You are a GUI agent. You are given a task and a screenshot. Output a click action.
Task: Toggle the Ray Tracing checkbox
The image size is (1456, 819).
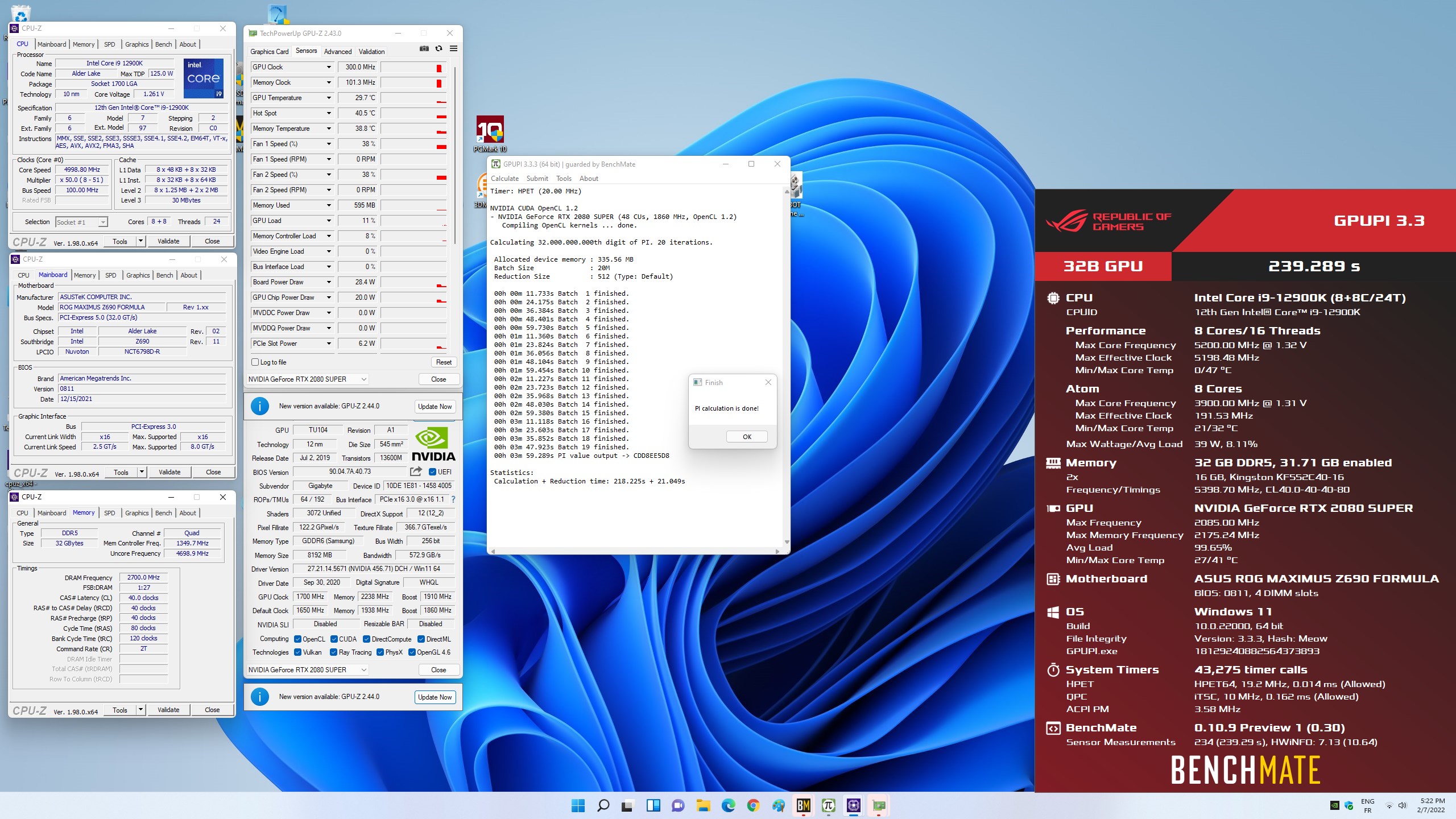point(334,652)
